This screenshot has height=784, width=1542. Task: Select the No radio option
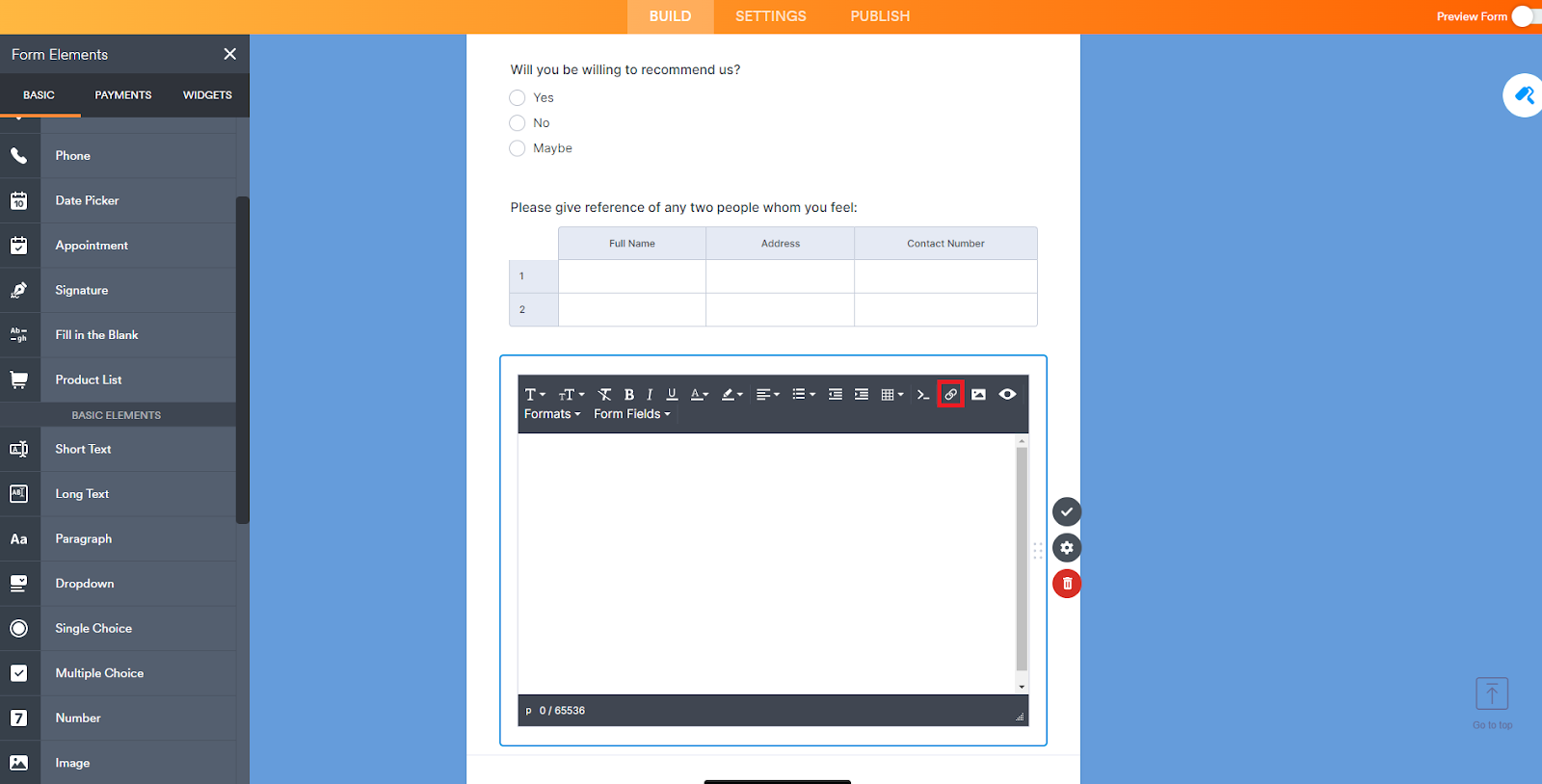coord(518,122)
